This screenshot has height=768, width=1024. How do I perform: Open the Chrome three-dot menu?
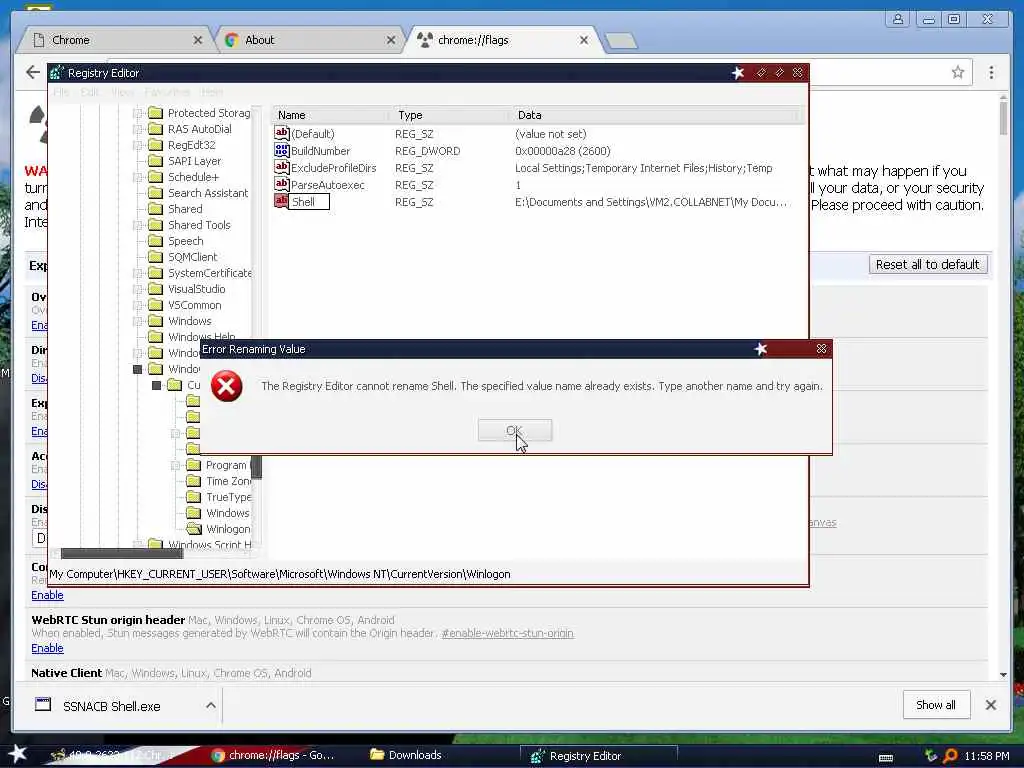991,72
